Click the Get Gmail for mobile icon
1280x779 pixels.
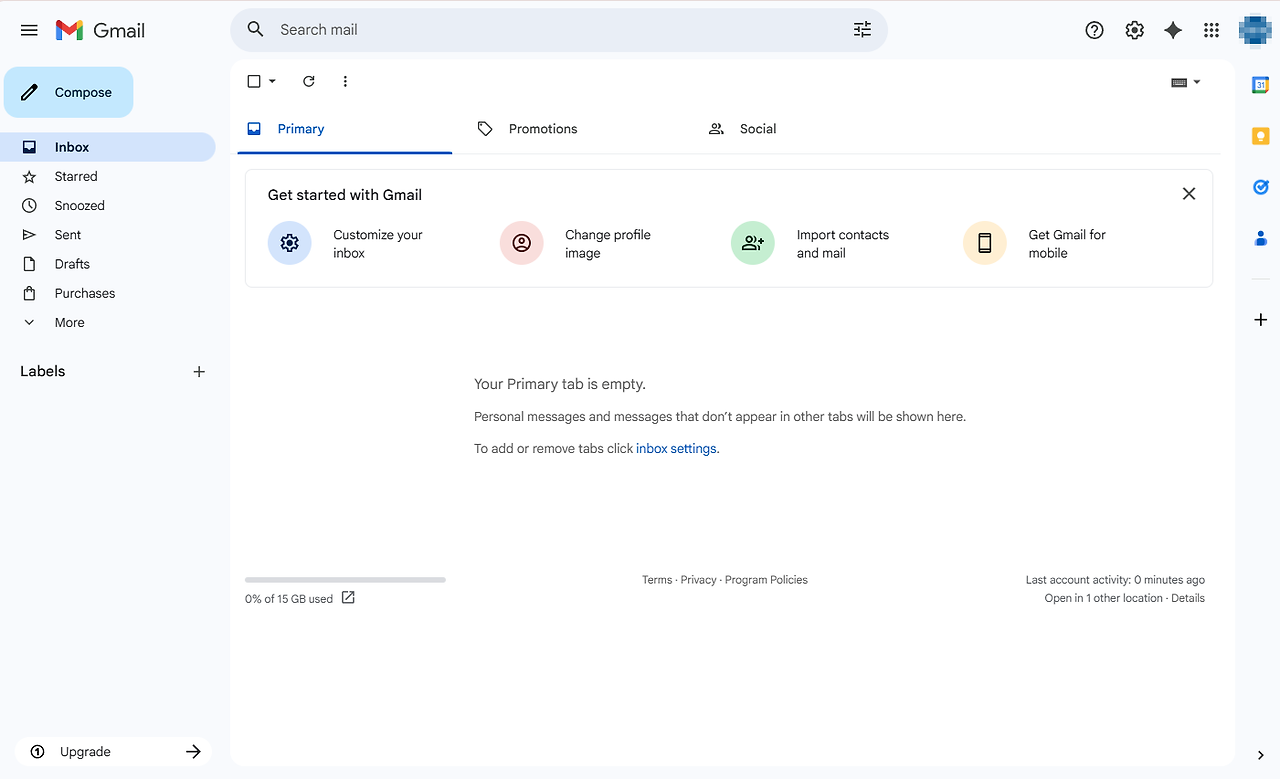985,243
